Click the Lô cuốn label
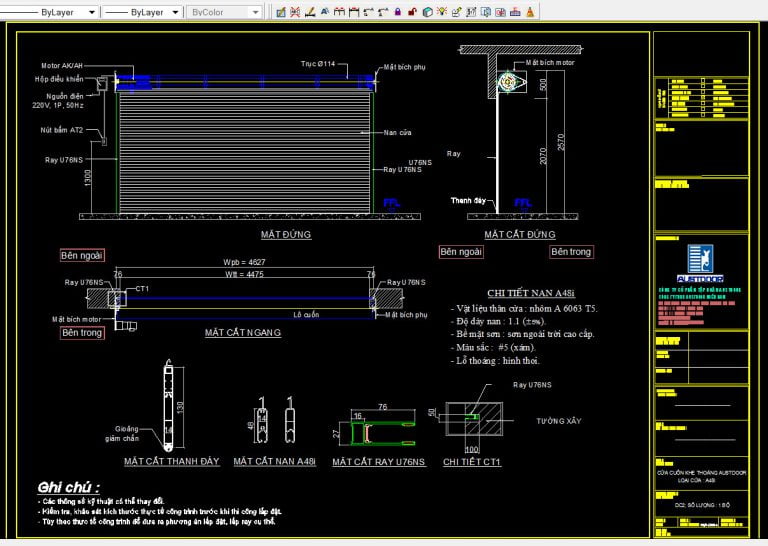Image resolution: width=768 pixels, height=546 pixels. pos(306,315)
